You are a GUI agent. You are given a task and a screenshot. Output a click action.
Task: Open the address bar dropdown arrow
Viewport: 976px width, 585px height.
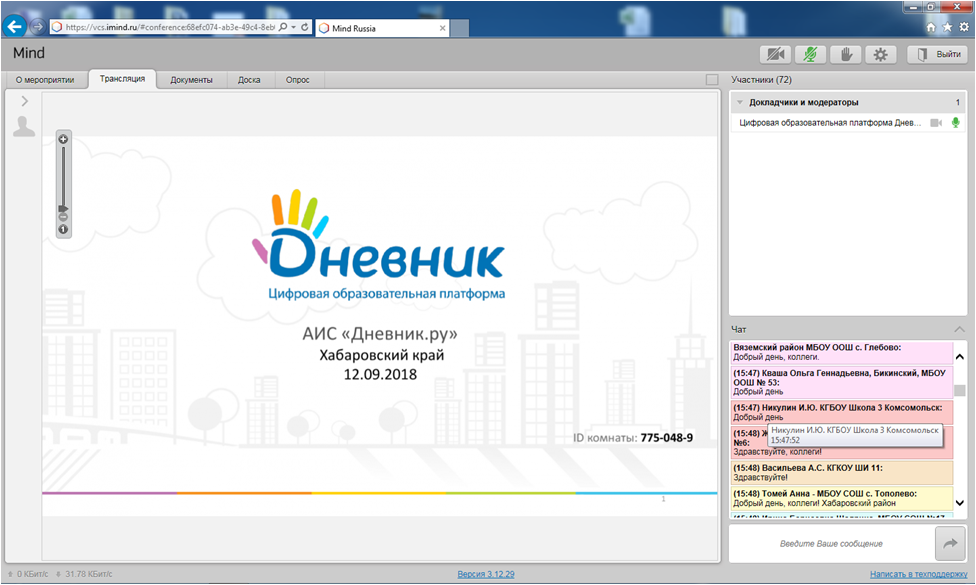pos(294,27)
